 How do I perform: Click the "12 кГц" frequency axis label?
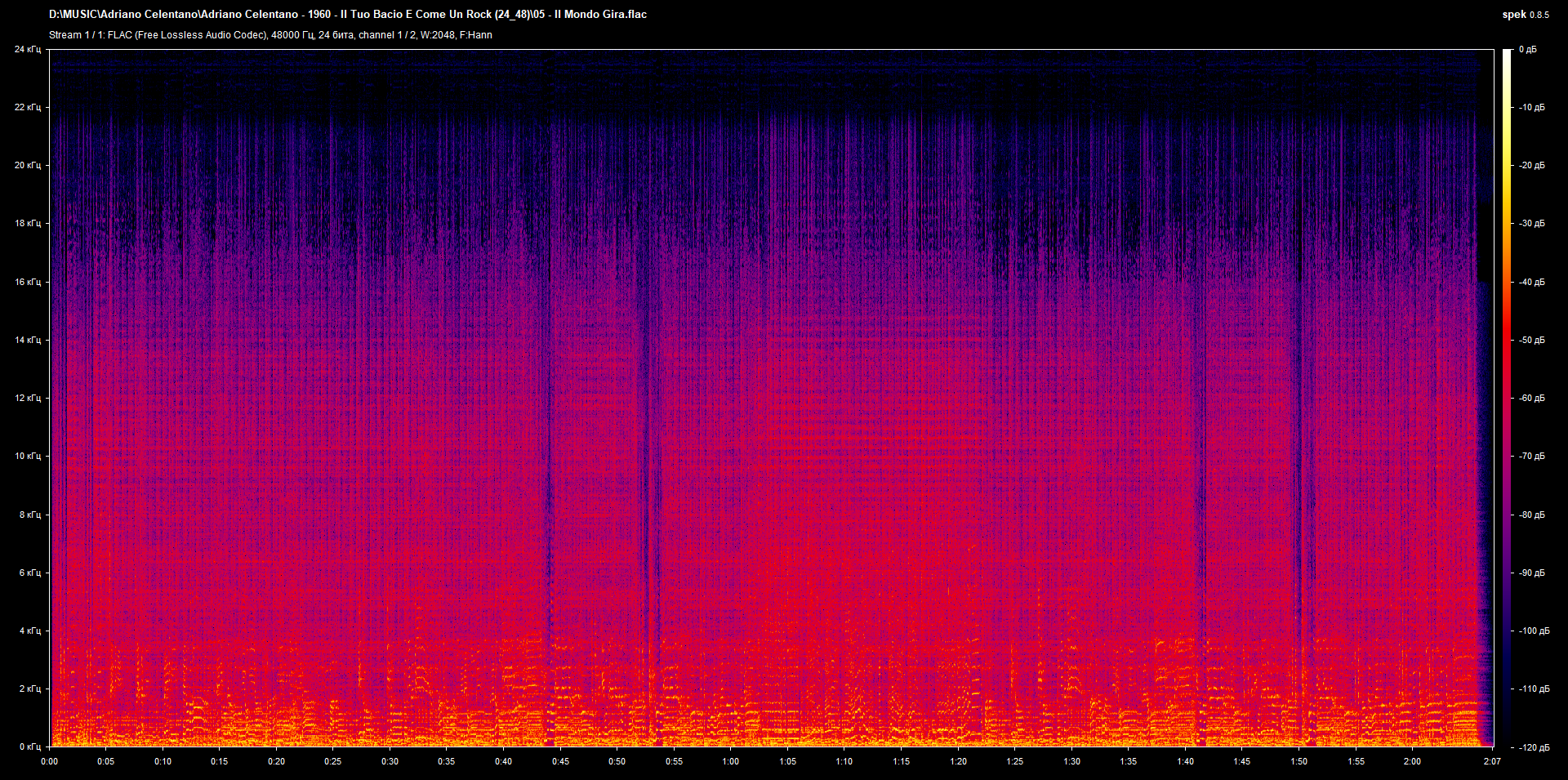coord(28,399)
